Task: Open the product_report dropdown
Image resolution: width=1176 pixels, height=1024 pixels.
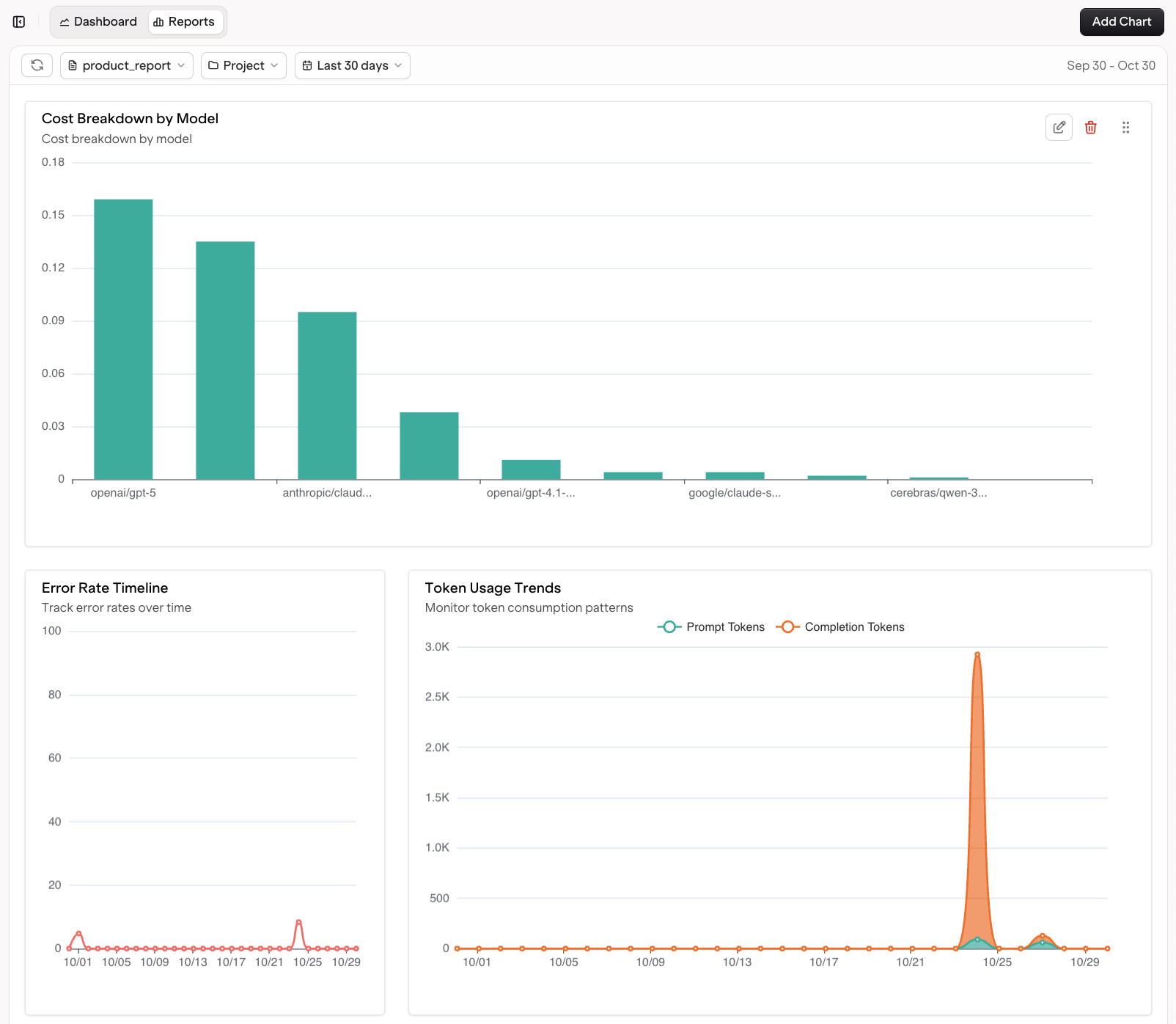Action: tap(127, 65)
